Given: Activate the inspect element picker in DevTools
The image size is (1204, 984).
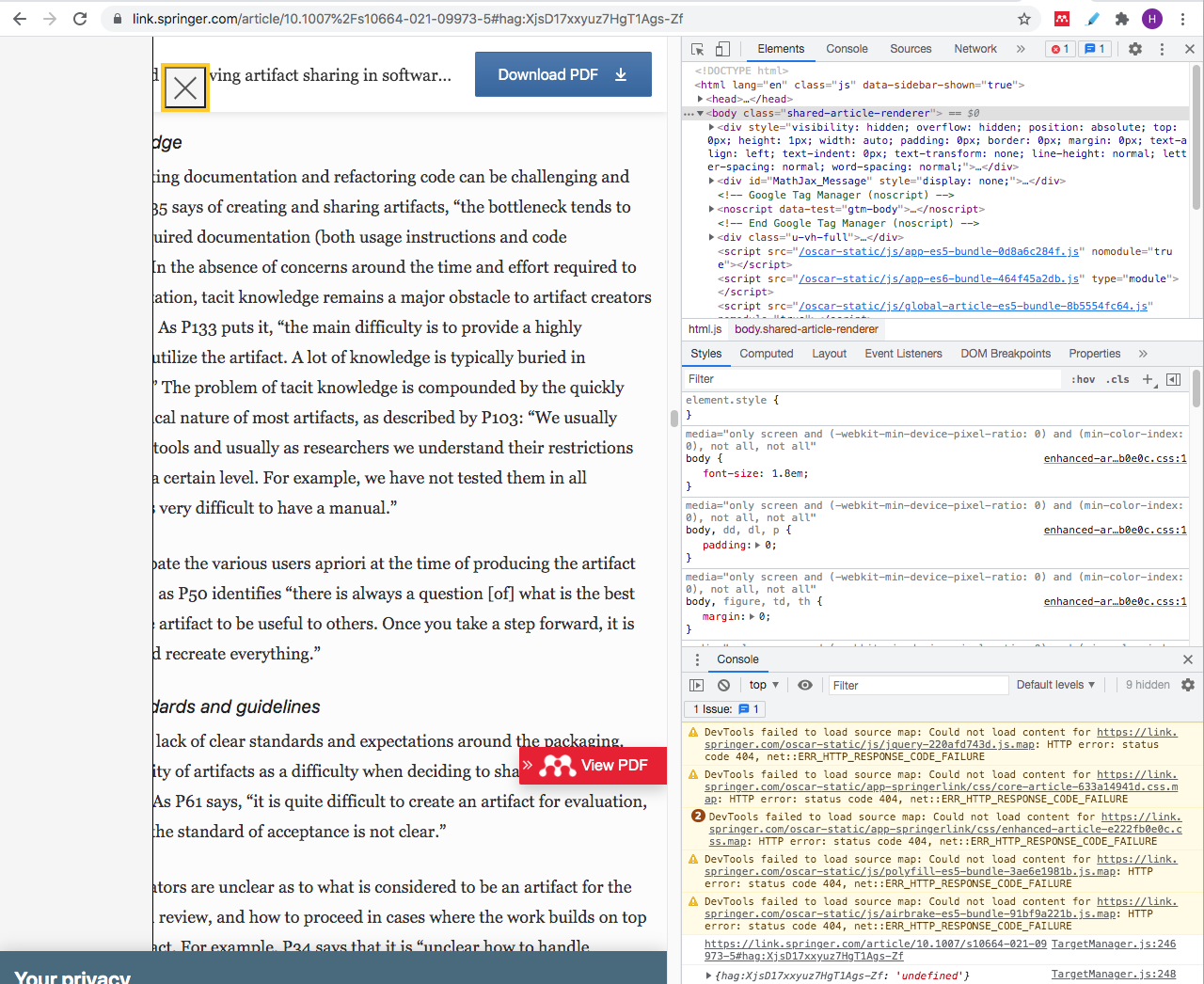Looking at the screenshot, I should (x=698, y=49).
